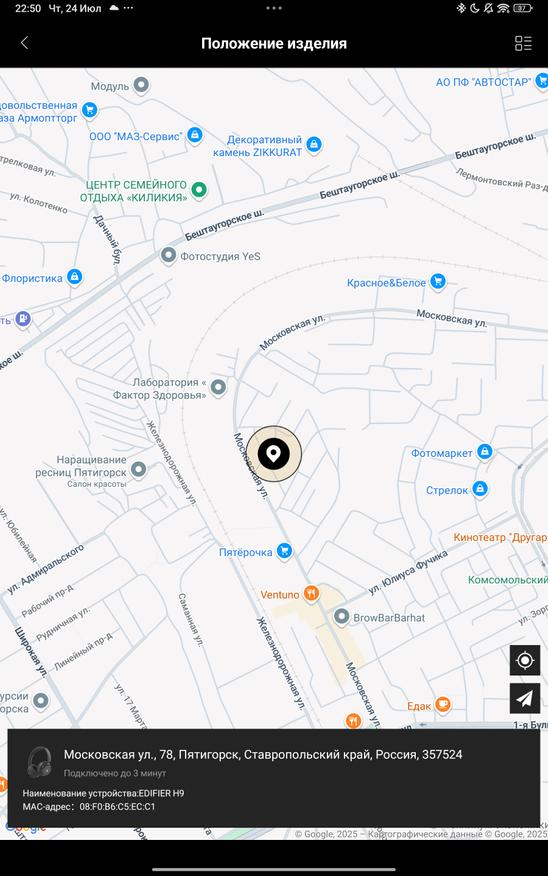The height and width of the screenshot is (876, 548).
Task: Tap the MAC-адрес device info text
Action: pos(89,807)
